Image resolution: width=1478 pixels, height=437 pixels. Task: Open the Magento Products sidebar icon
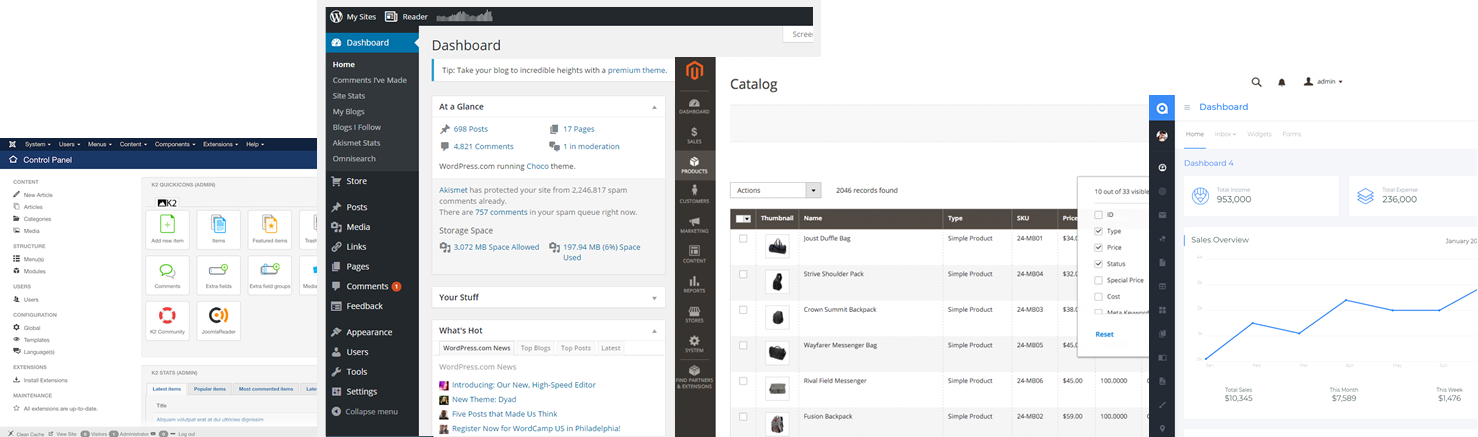pos(694,165)
